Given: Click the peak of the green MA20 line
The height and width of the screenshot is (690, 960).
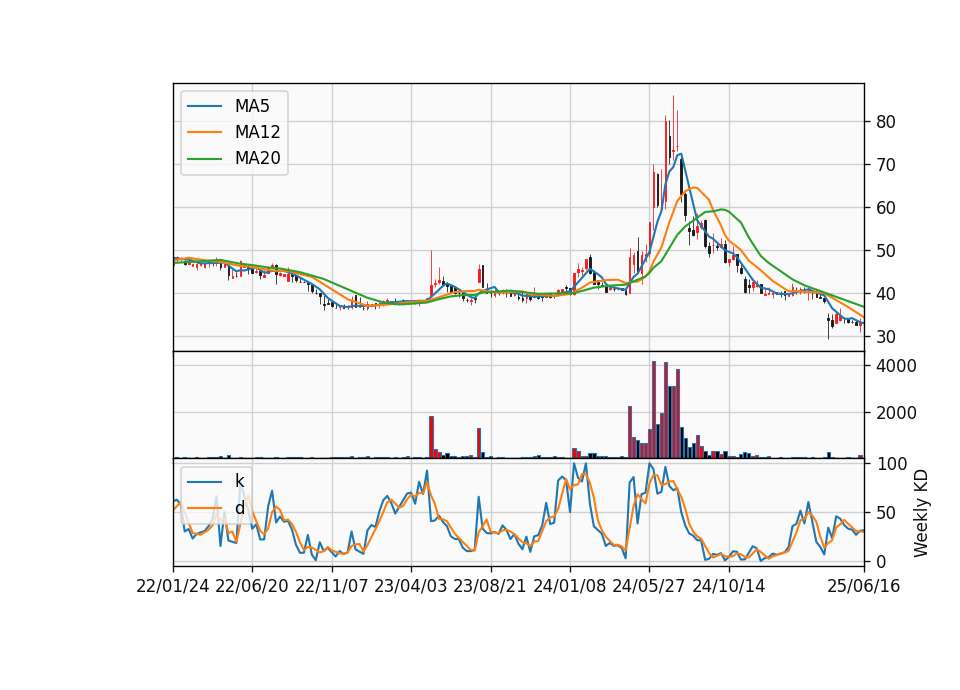Looking at the screenshot, I should coord(723,209).
